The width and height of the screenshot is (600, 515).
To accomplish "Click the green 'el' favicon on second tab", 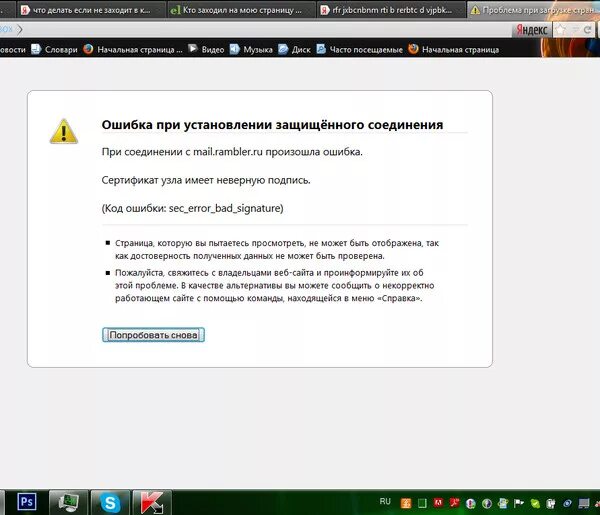I will click(175, 10).
